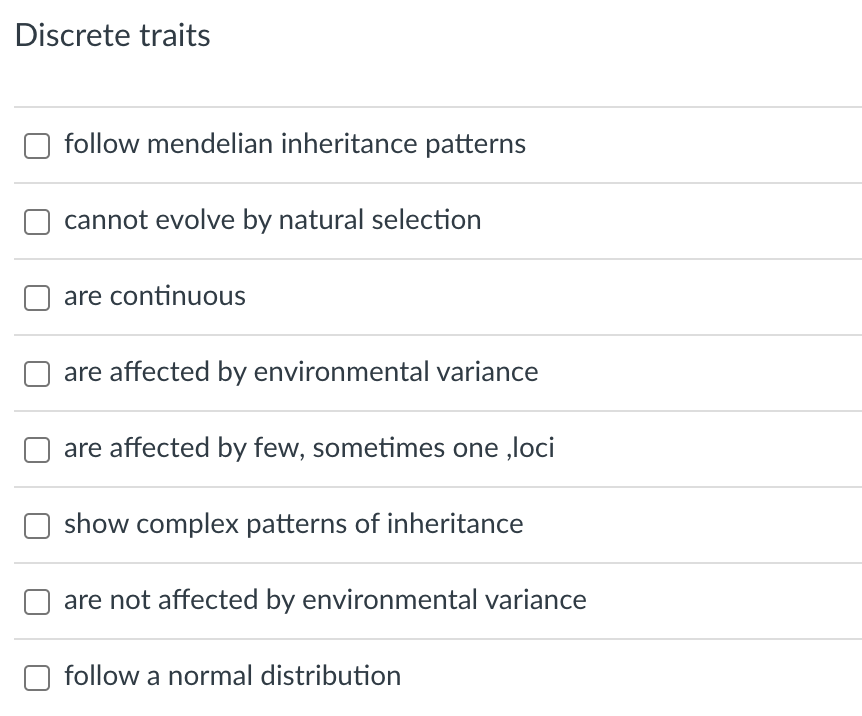This screenshot has width=862, height=716.
Task: Click the "follow a normal distribution" text
Action: click(x=231, y=676)
